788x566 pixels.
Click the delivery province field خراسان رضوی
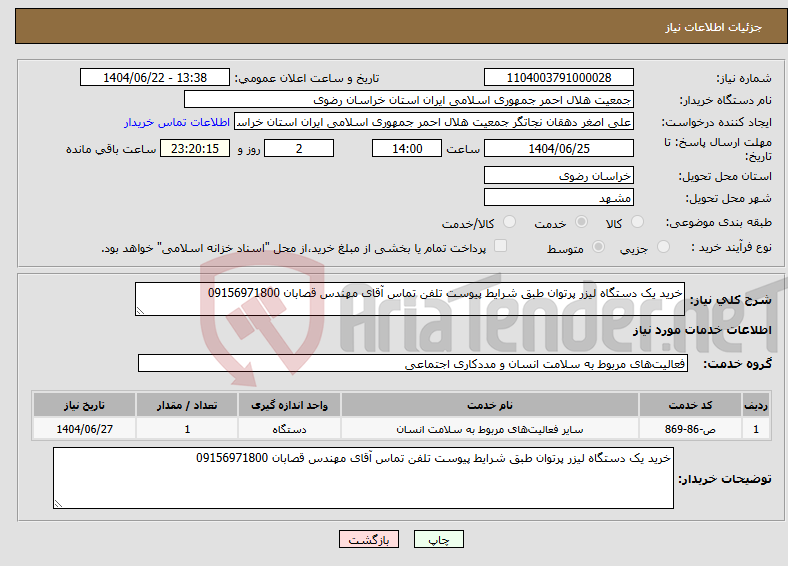tap(558, 175)
